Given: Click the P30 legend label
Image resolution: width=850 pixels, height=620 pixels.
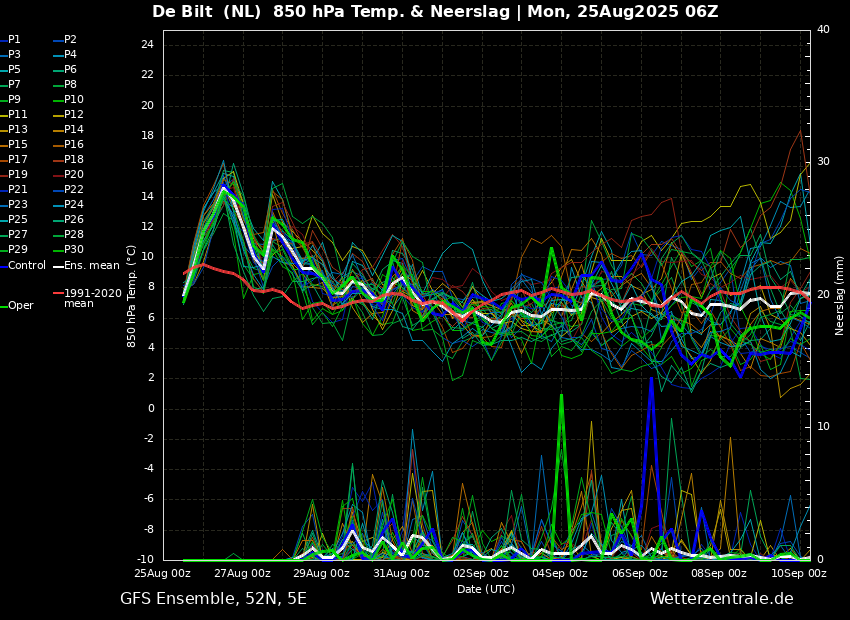Looking at the screenshot, I should (x=74, y=250).
